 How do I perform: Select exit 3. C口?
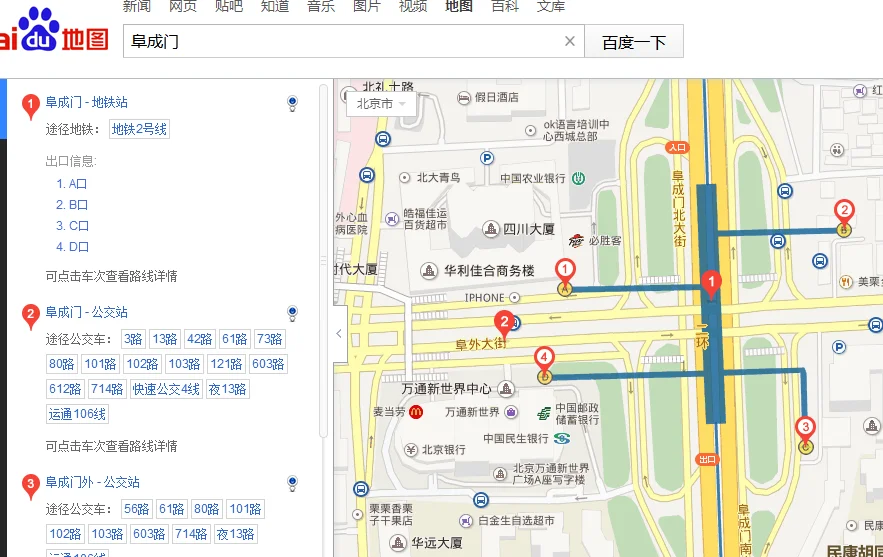click(72, 225)
